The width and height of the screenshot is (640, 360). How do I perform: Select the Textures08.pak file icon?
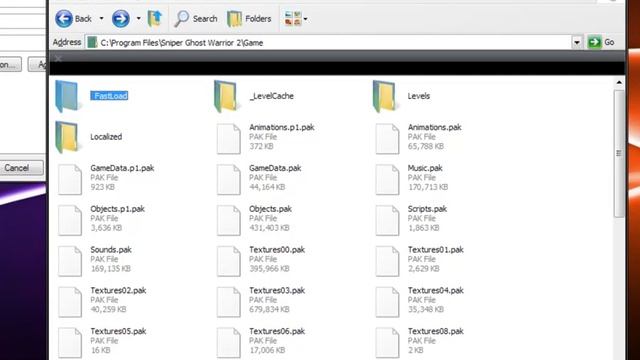click(387, 343)
